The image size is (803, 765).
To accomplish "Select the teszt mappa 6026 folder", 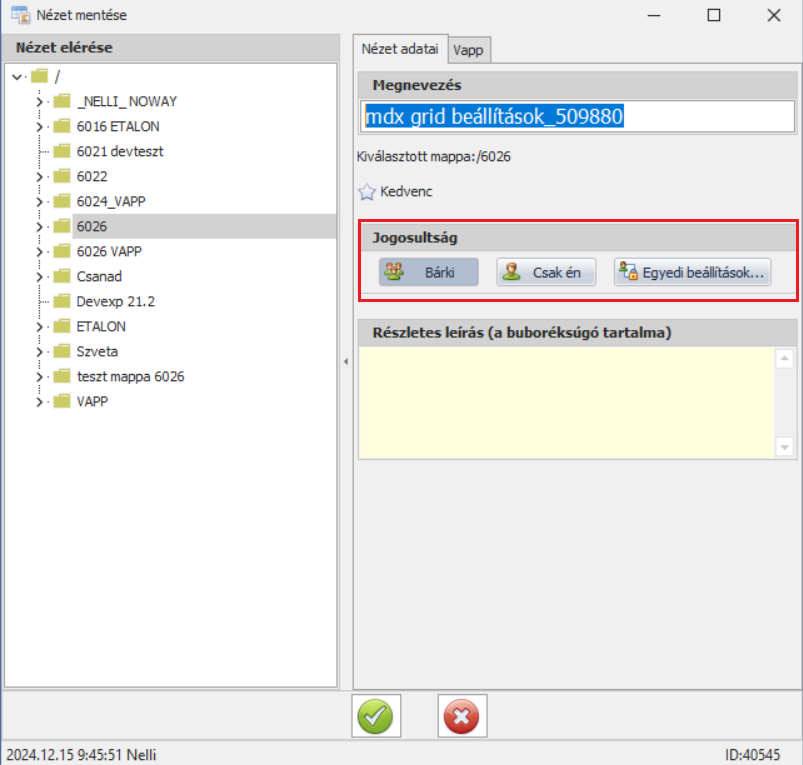I will coord(130,377).
